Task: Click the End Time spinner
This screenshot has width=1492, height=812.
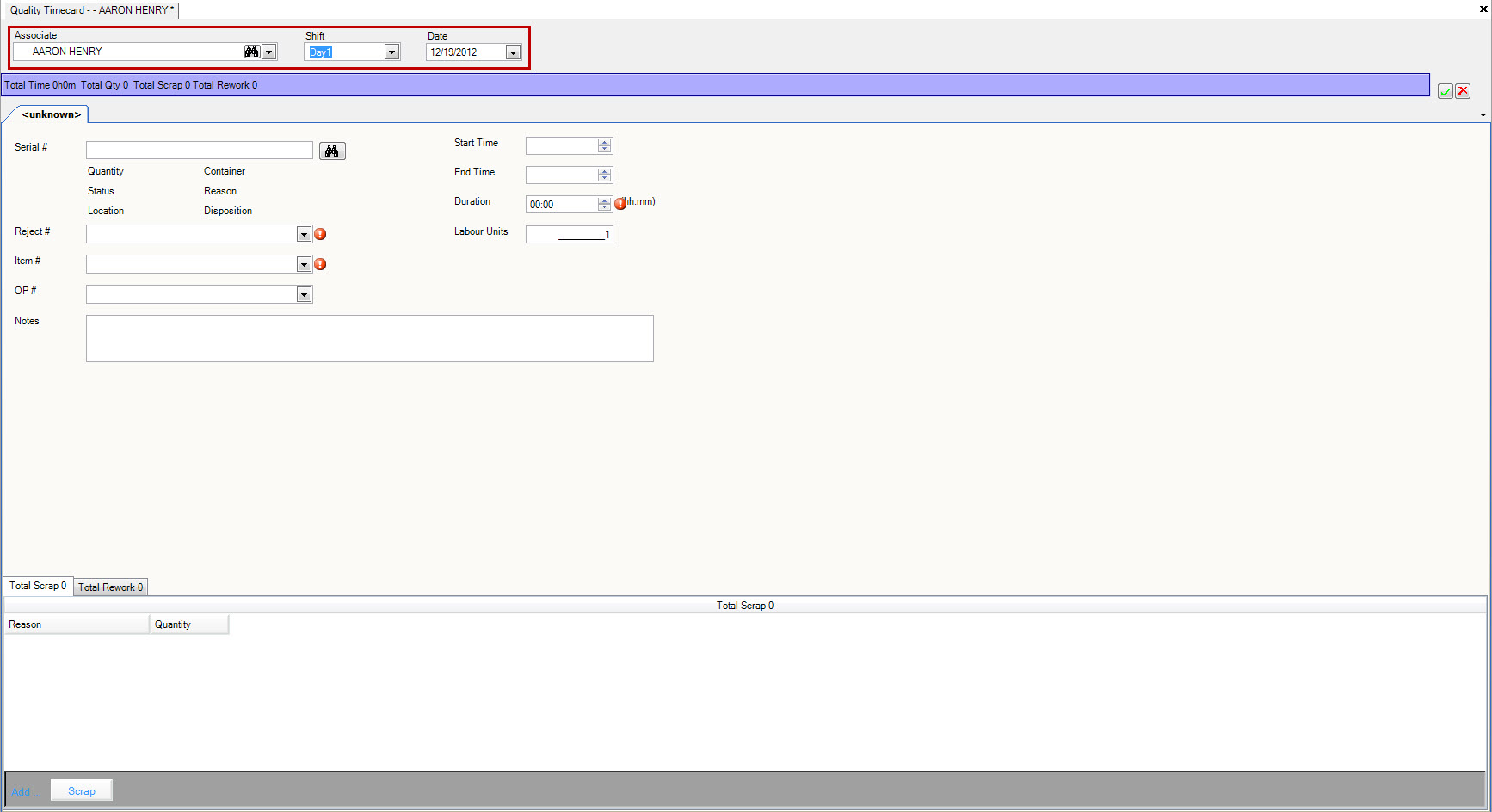Action: tap(605, 175)
